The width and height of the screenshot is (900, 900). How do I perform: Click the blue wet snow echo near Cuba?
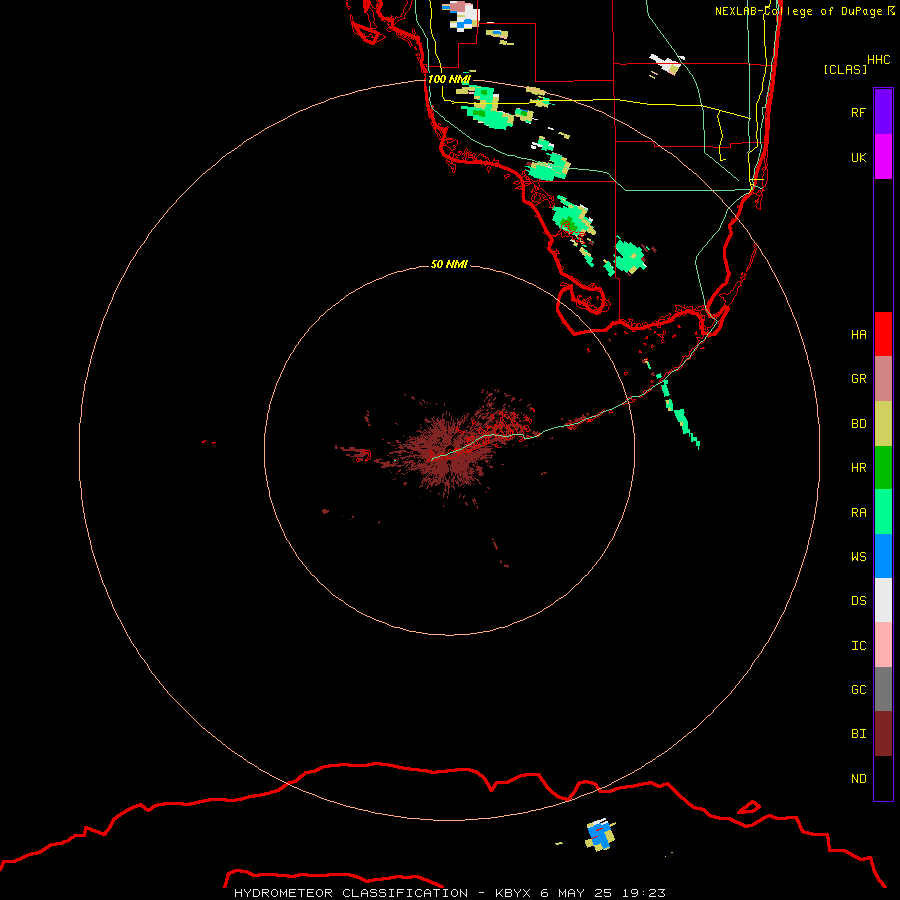600,835
